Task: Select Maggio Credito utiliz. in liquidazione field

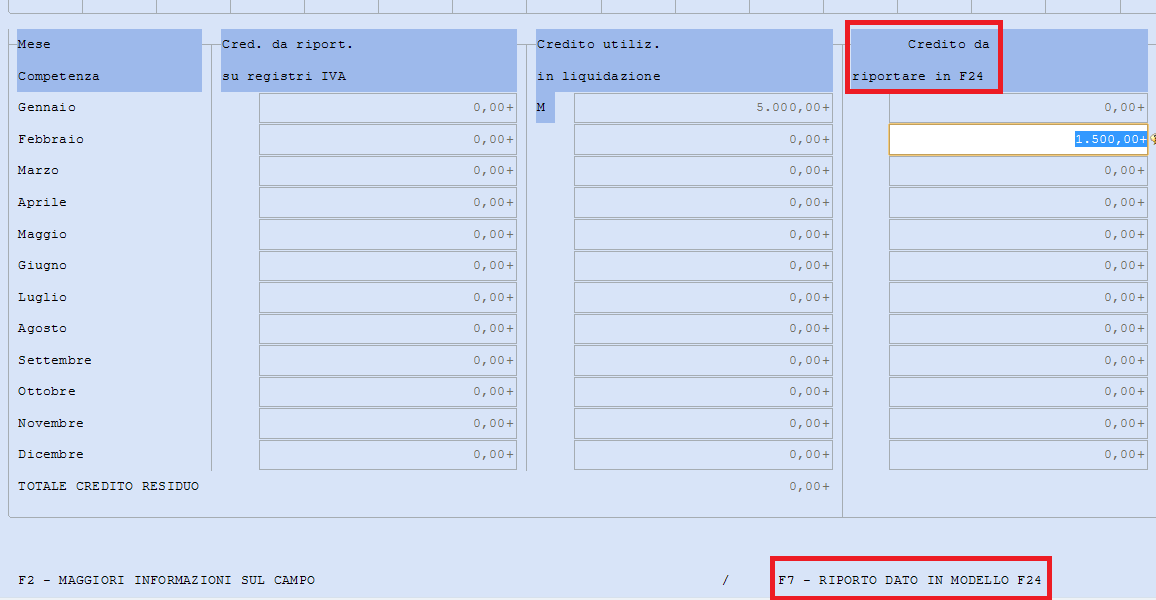Action: click(703, 234)
